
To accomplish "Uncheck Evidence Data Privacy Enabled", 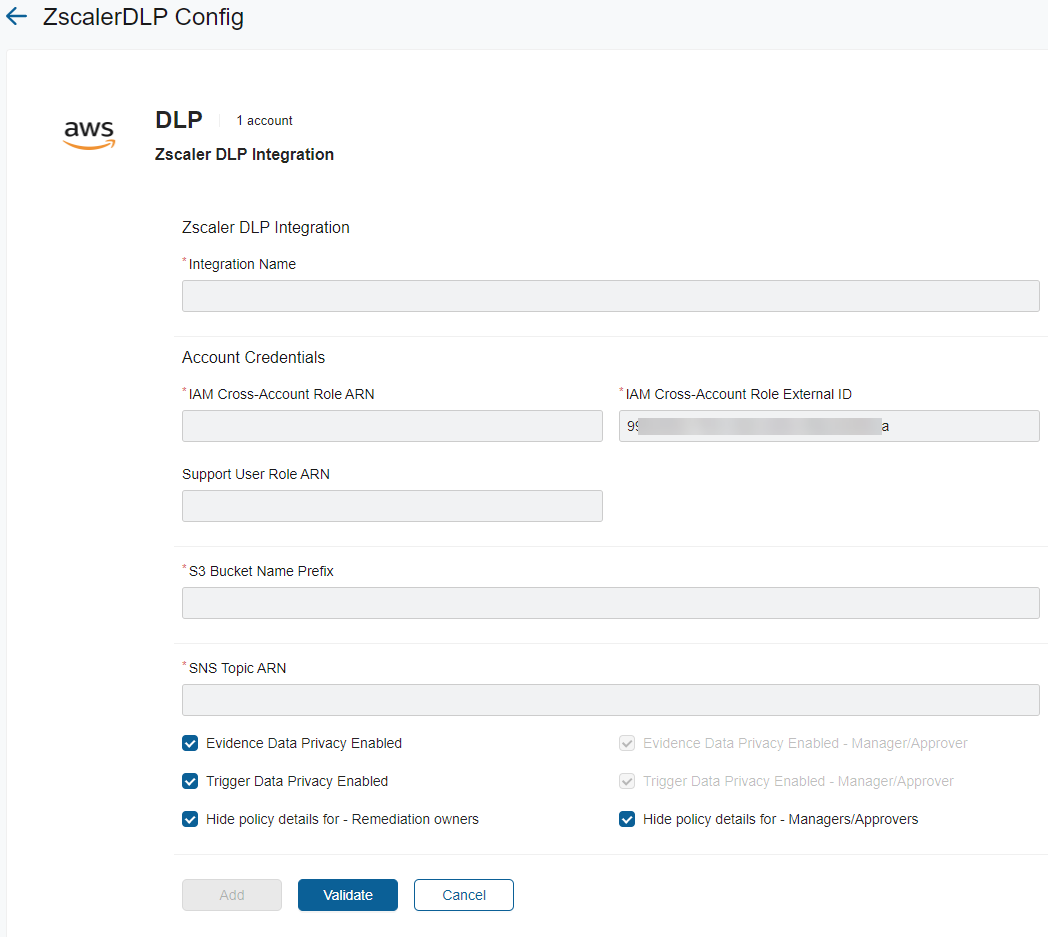I will click(x=190, y=743).
